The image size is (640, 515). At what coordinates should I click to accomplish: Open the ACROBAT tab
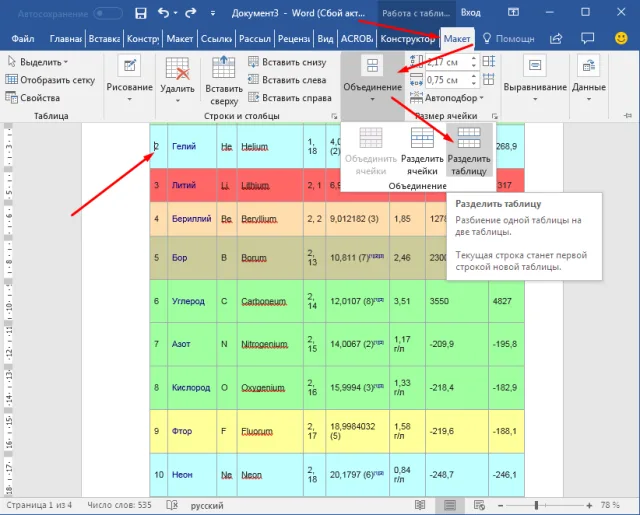(357, 39)
